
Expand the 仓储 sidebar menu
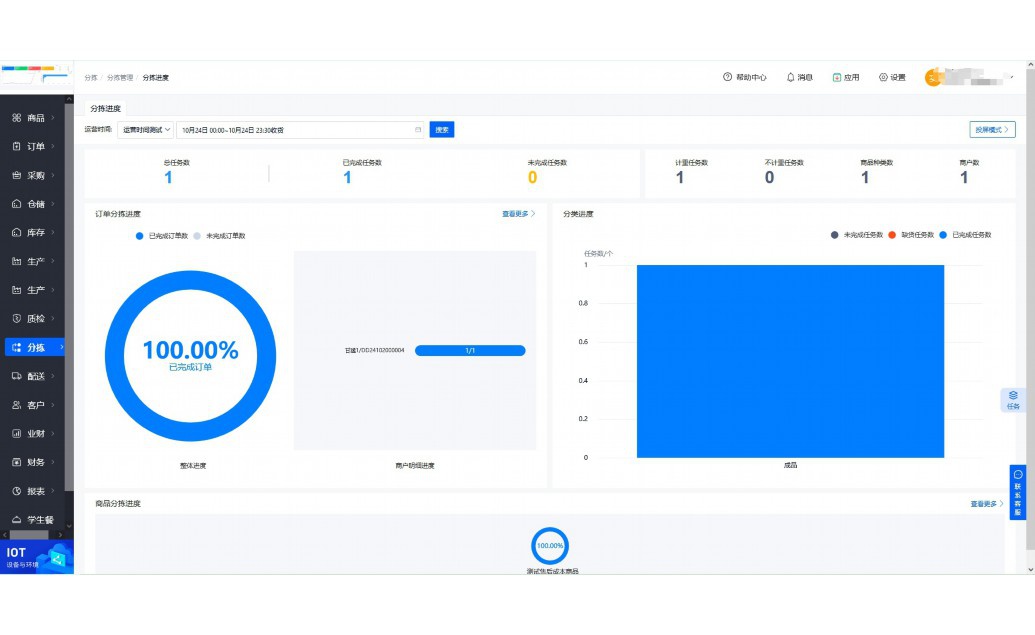pyautogui.click(x=35, y=204)
